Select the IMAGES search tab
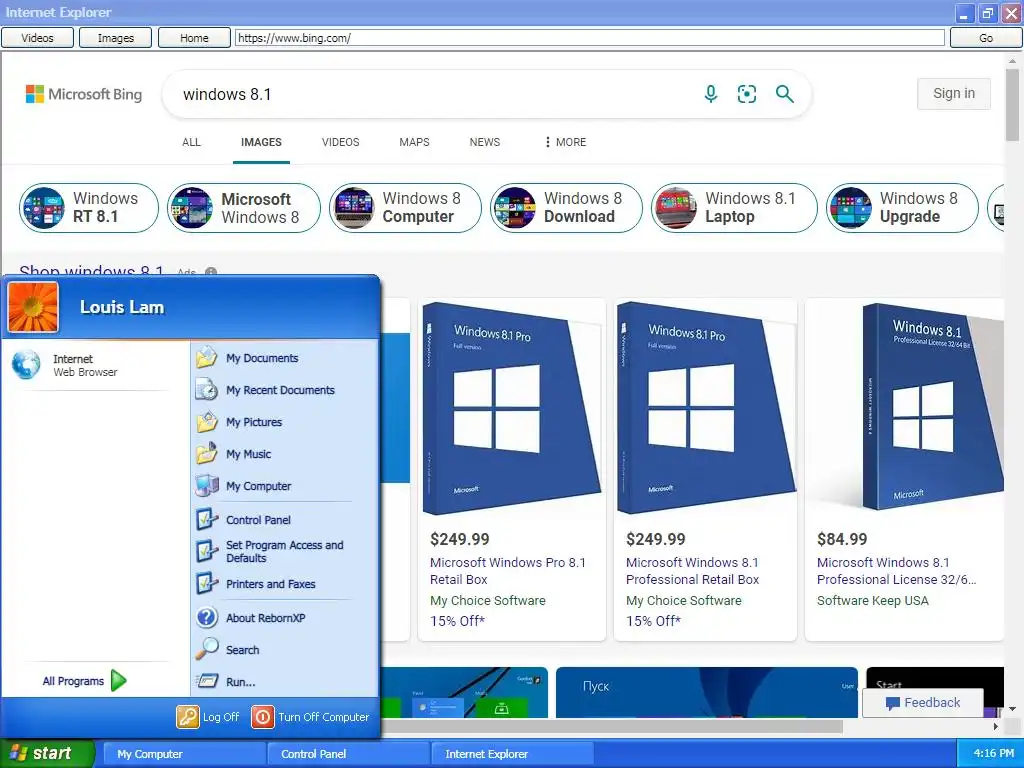This screenshot has height=768, width=1024. (261, 142)
